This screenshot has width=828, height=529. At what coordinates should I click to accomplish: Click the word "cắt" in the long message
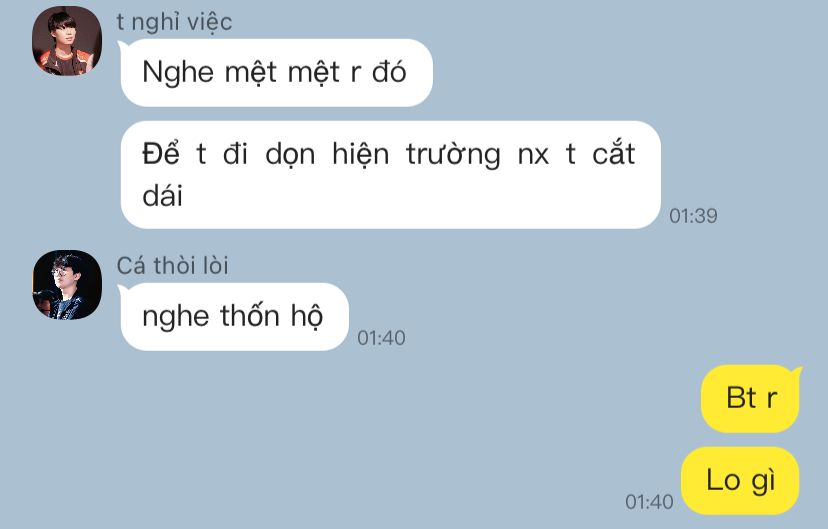[x=614, y=153]
